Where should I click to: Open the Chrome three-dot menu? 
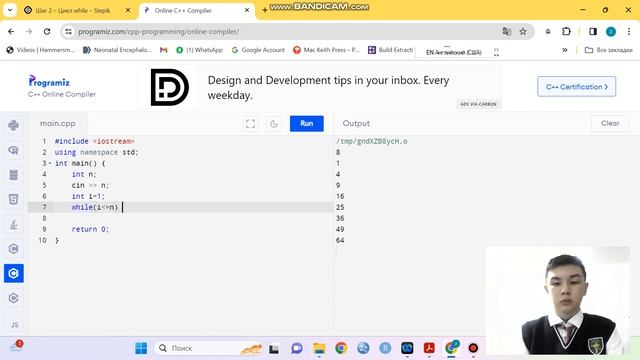(x=629, y=31)
